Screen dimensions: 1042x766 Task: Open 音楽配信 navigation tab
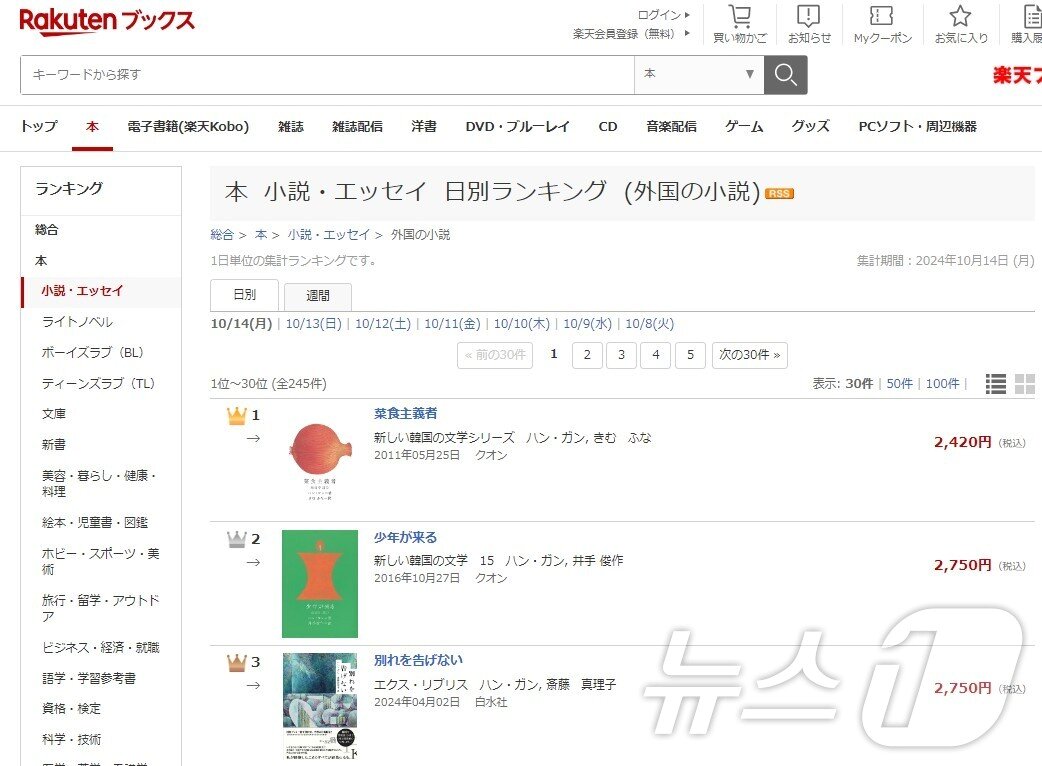[x=671, y=126]
